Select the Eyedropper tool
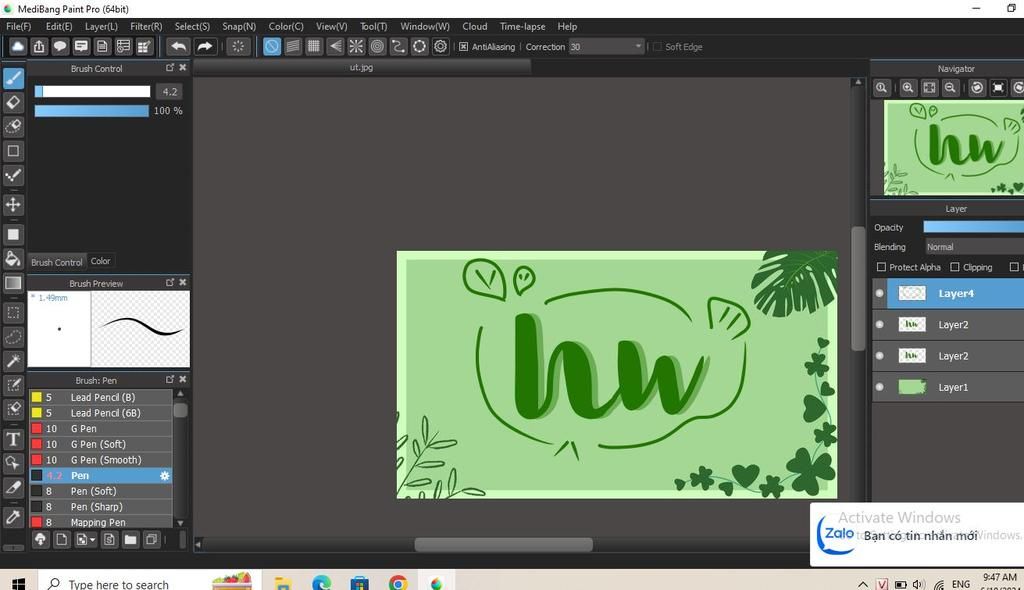Viewport: 1024px width, 590px height. [13, 517]
